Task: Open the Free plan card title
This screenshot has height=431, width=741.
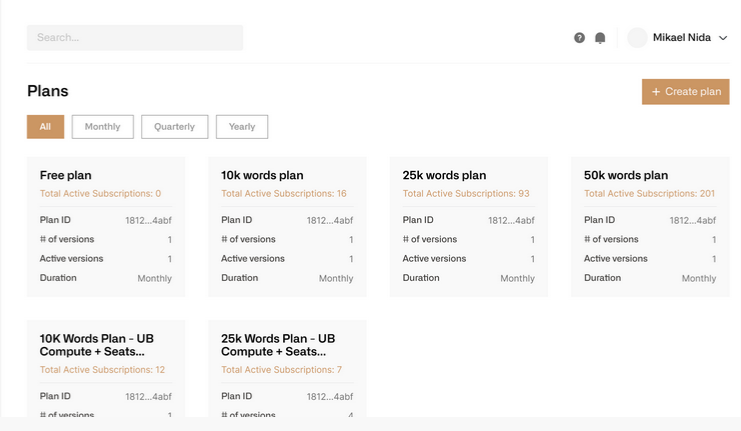Action: click(x=66, y=175)
